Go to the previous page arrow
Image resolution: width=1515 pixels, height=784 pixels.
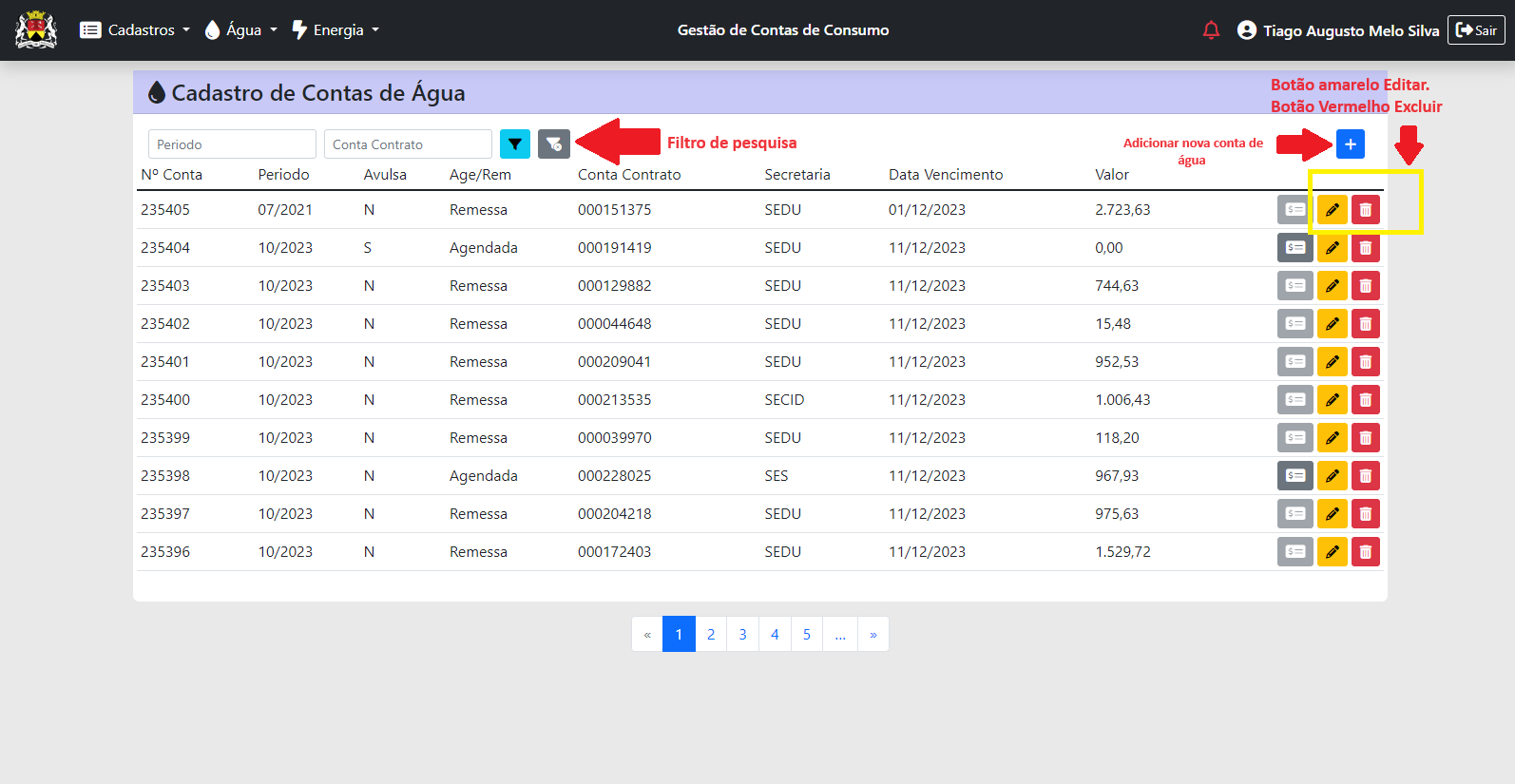pos(647,634)
